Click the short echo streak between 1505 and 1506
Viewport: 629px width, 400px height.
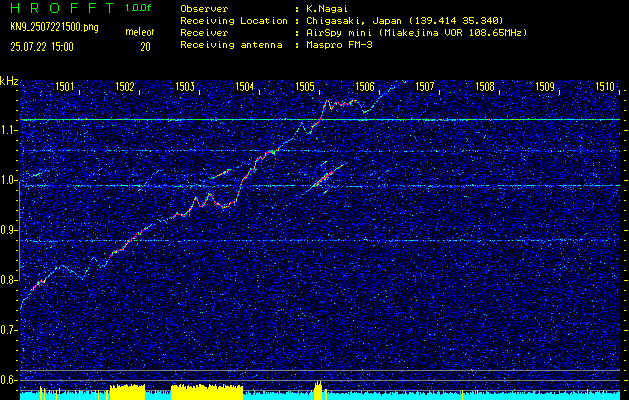pos(324,178)
